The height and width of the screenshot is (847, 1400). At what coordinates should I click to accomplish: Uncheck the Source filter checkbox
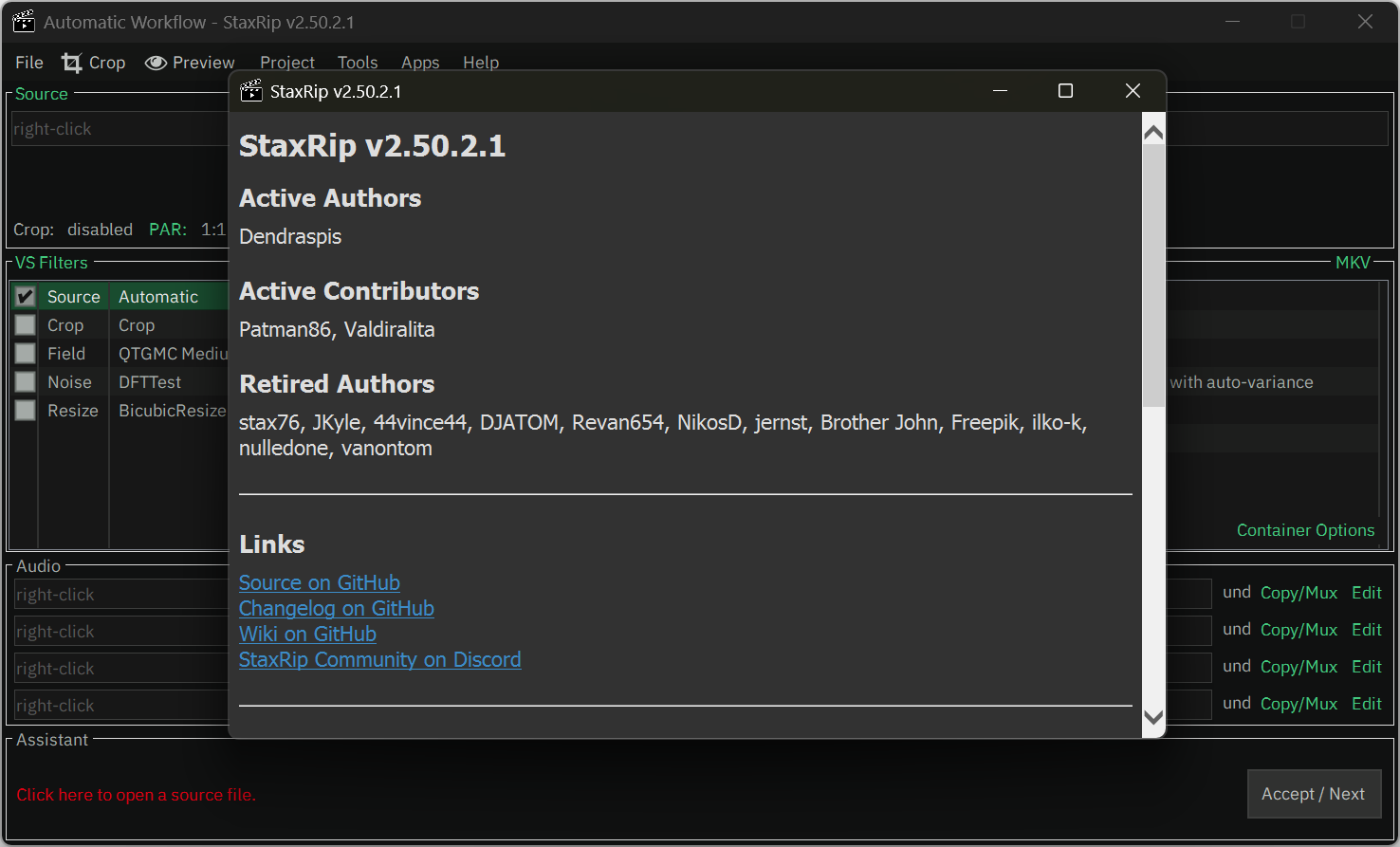[x=26, y=297]
